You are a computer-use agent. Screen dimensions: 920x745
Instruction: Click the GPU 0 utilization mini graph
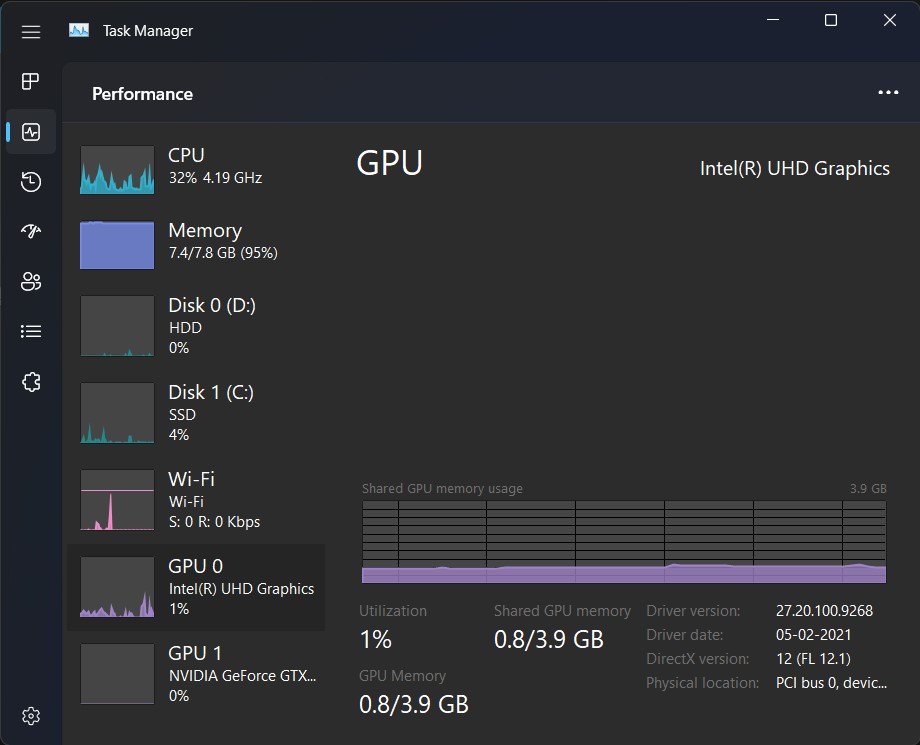(x=117, y=587)
